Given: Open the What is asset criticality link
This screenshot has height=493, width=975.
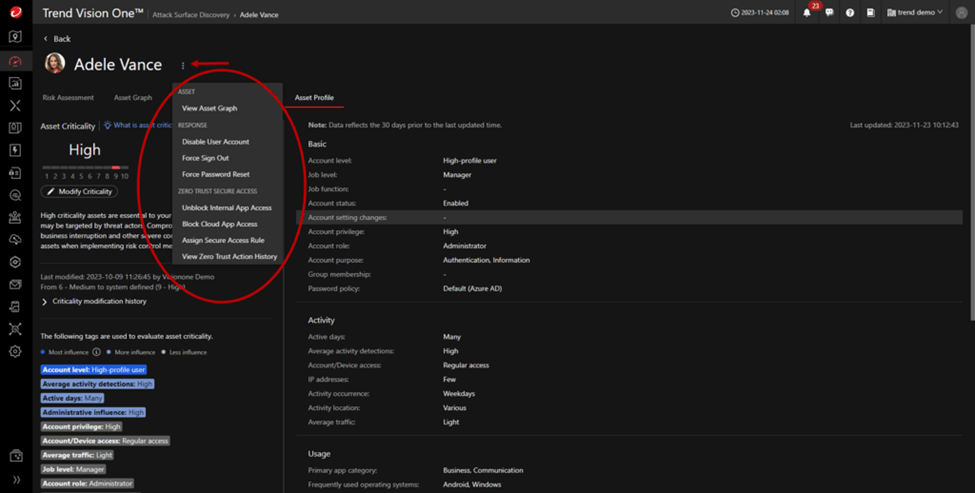Looking at the screenshot, I should 143,126.
